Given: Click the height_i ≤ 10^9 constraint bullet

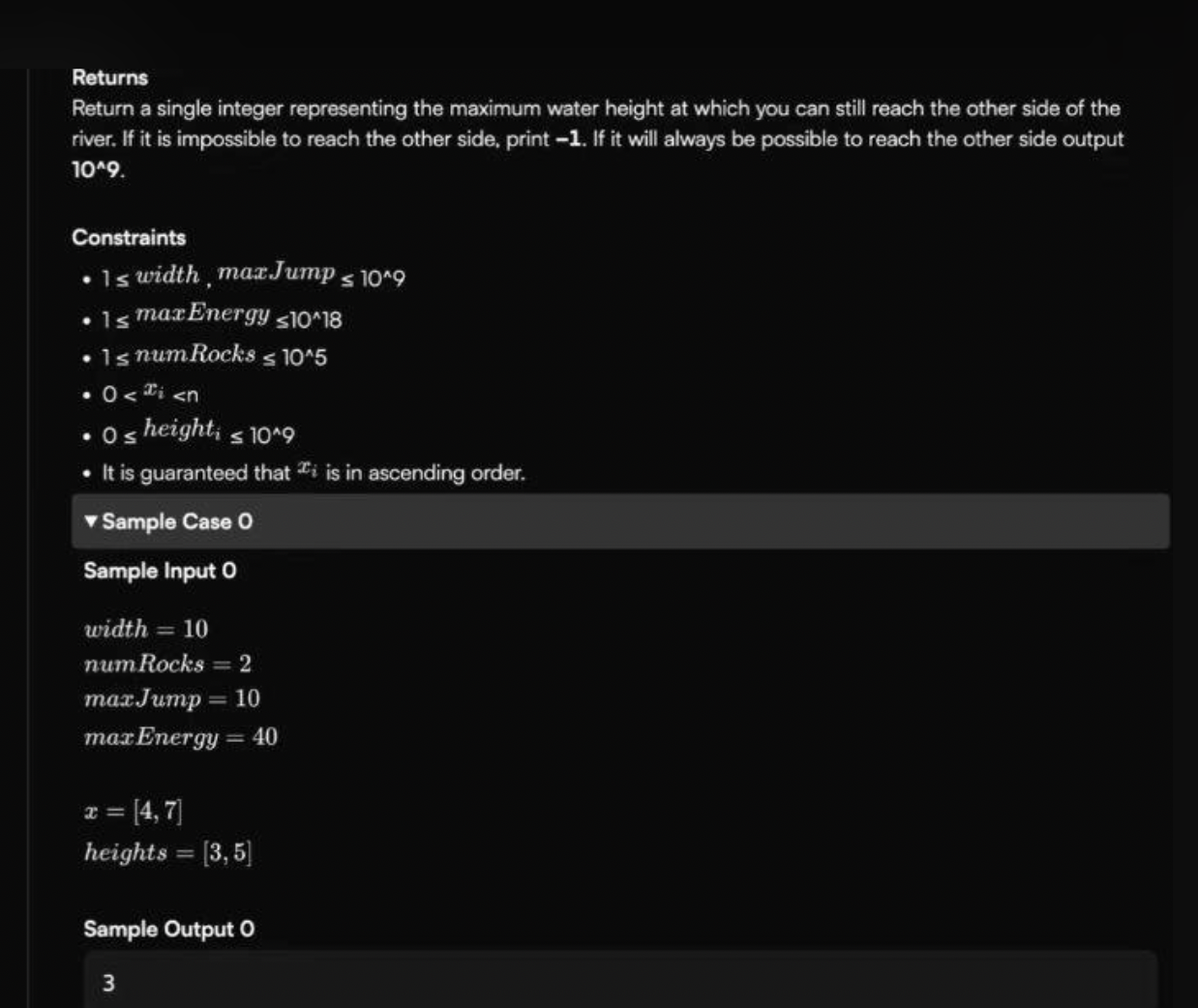Looking at the screenshot, I should pos(198,432).
